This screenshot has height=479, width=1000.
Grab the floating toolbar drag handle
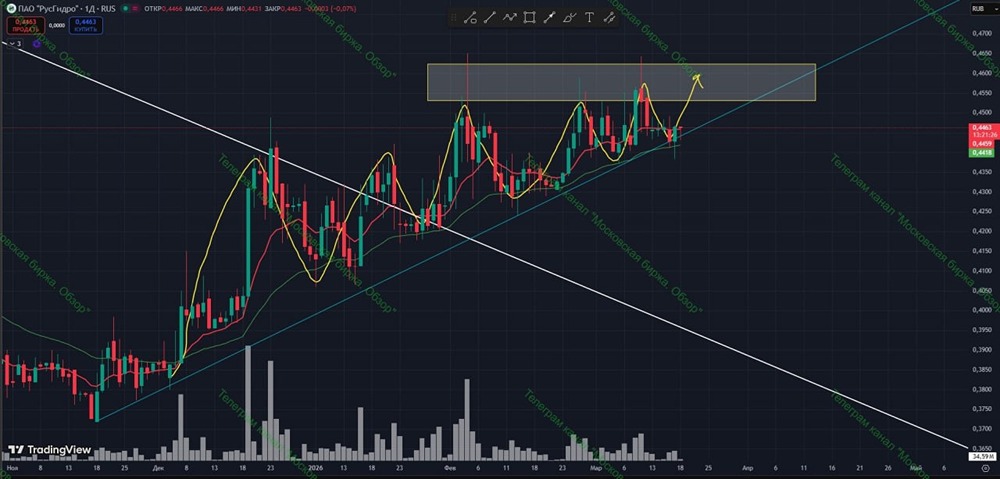pos(454,18)
